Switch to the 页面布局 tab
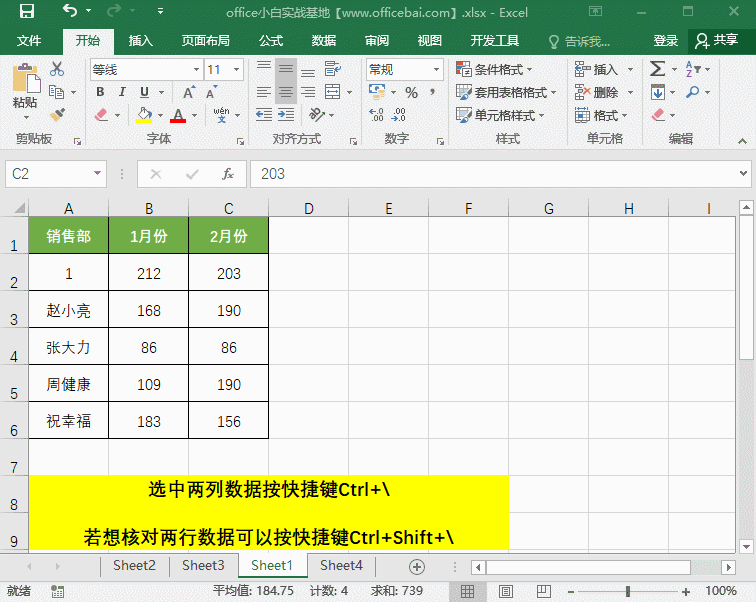The height and width of the screenshot is (602, 756). coord(206,41)
